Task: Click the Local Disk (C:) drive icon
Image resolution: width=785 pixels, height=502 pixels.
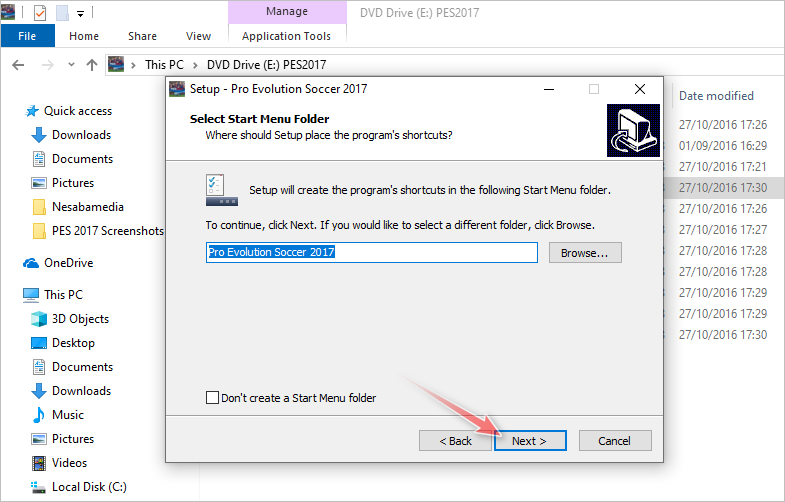Action: pos(39,487)
